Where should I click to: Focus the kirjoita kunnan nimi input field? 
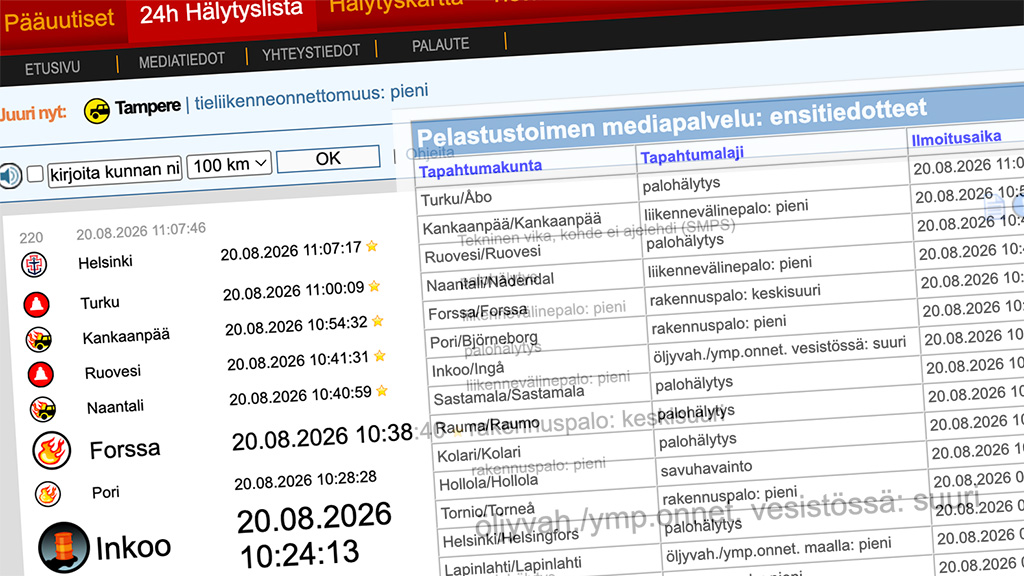pos(114,172)
